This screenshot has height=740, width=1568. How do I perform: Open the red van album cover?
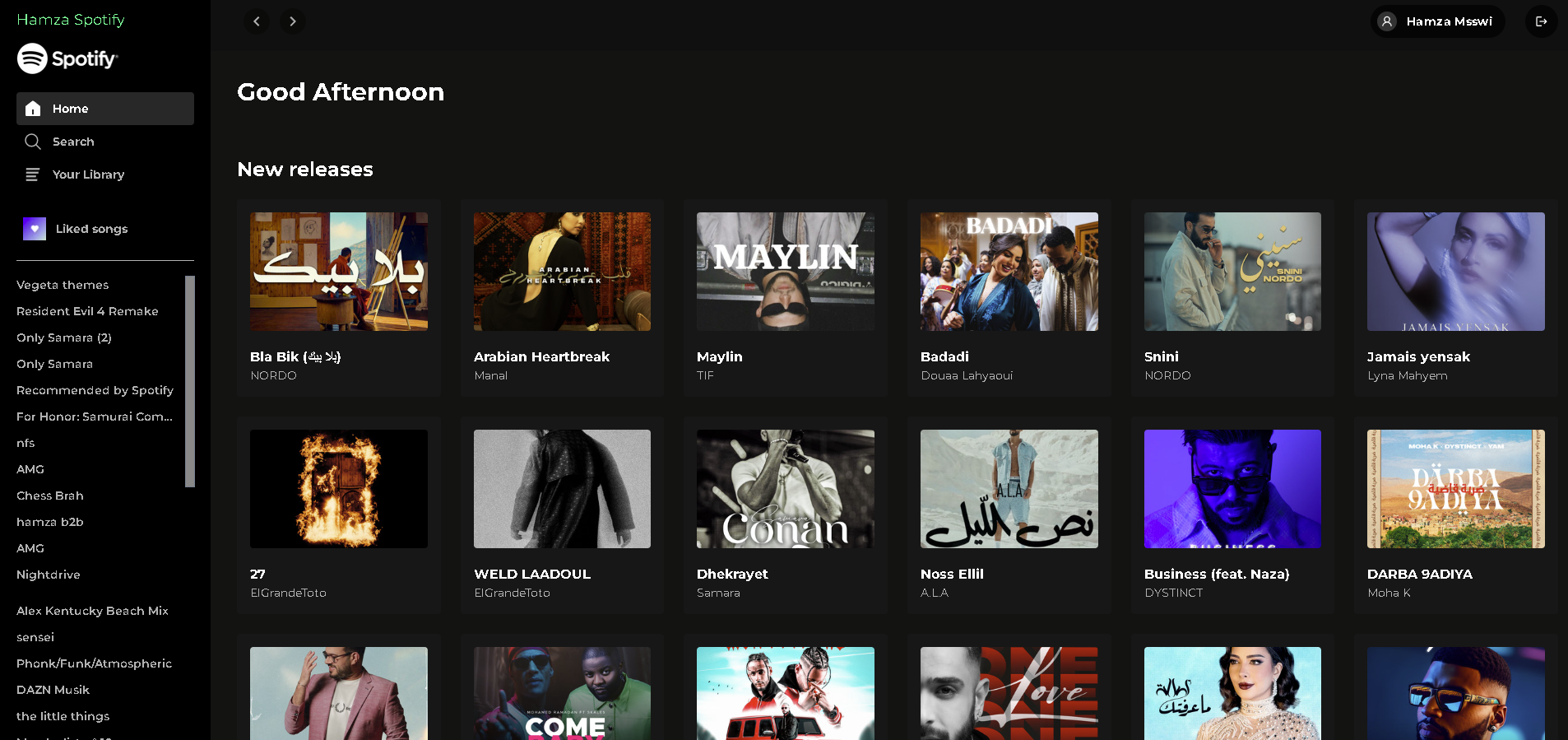[786, 693]
